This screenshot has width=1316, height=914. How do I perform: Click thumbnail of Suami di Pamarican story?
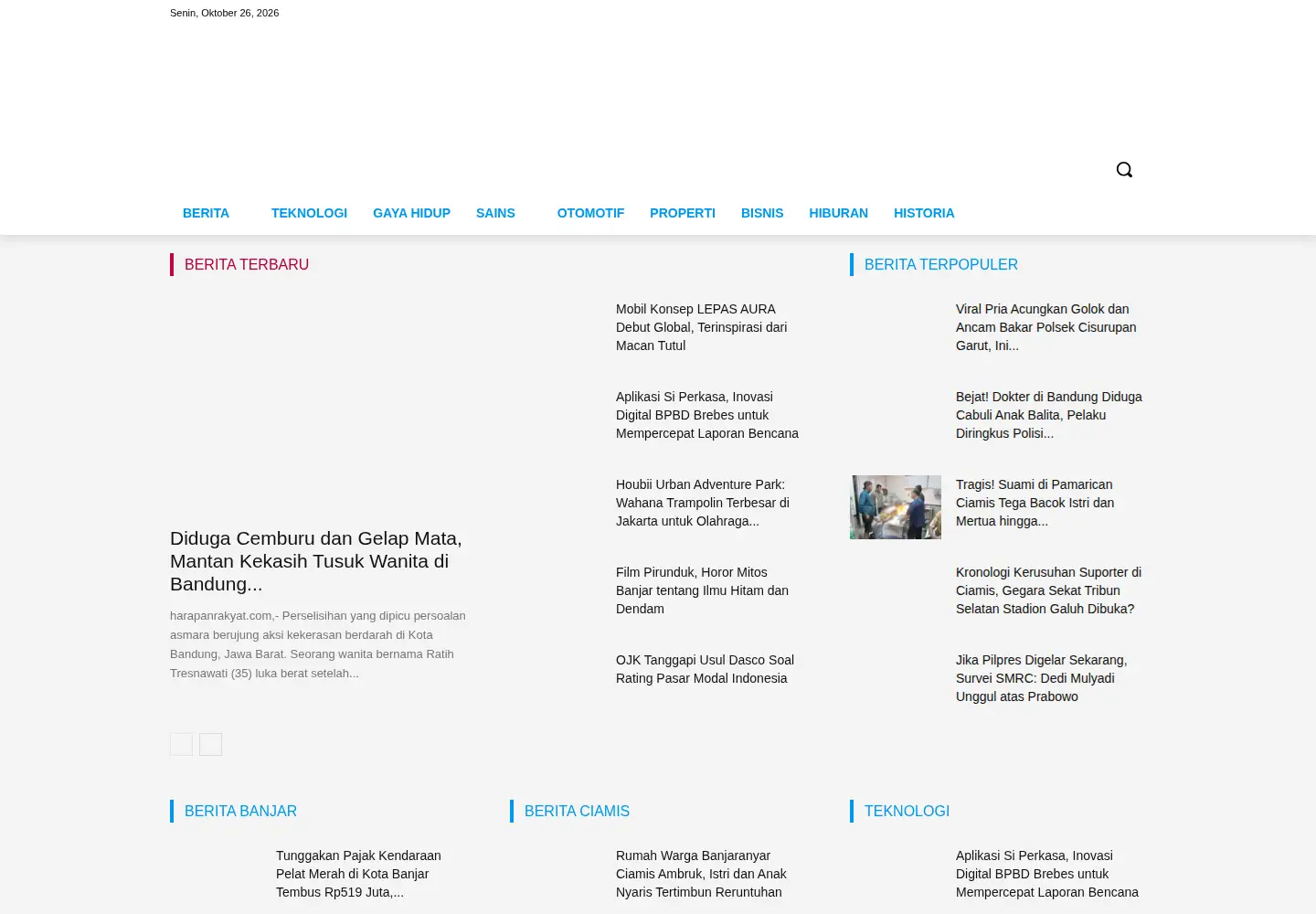[896, 507]
